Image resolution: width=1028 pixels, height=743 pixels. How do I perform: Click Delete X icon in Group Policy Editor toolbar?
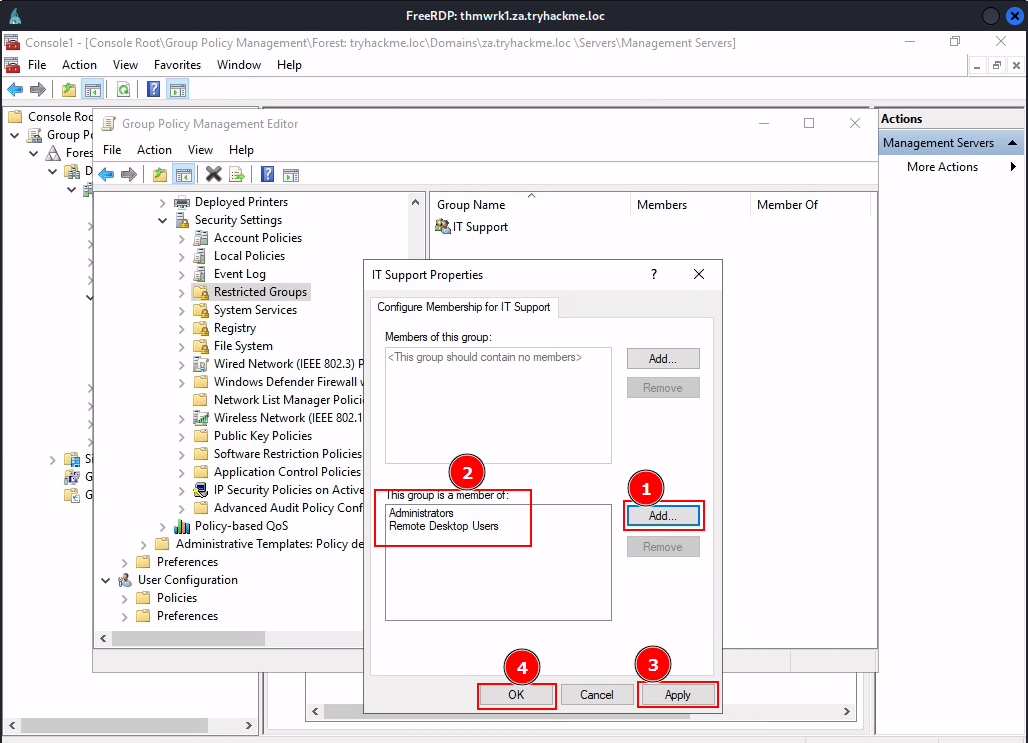tap(213, 174)
